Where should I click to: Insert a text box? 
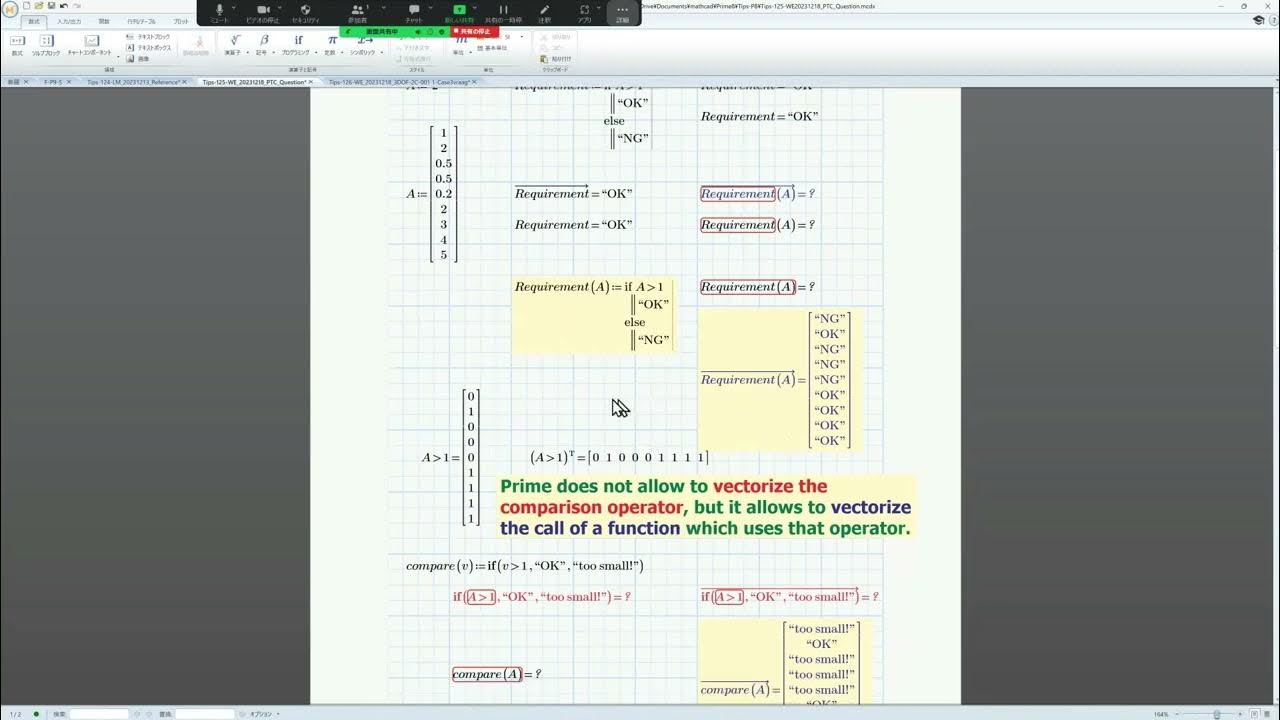click(x=149, y=47)
